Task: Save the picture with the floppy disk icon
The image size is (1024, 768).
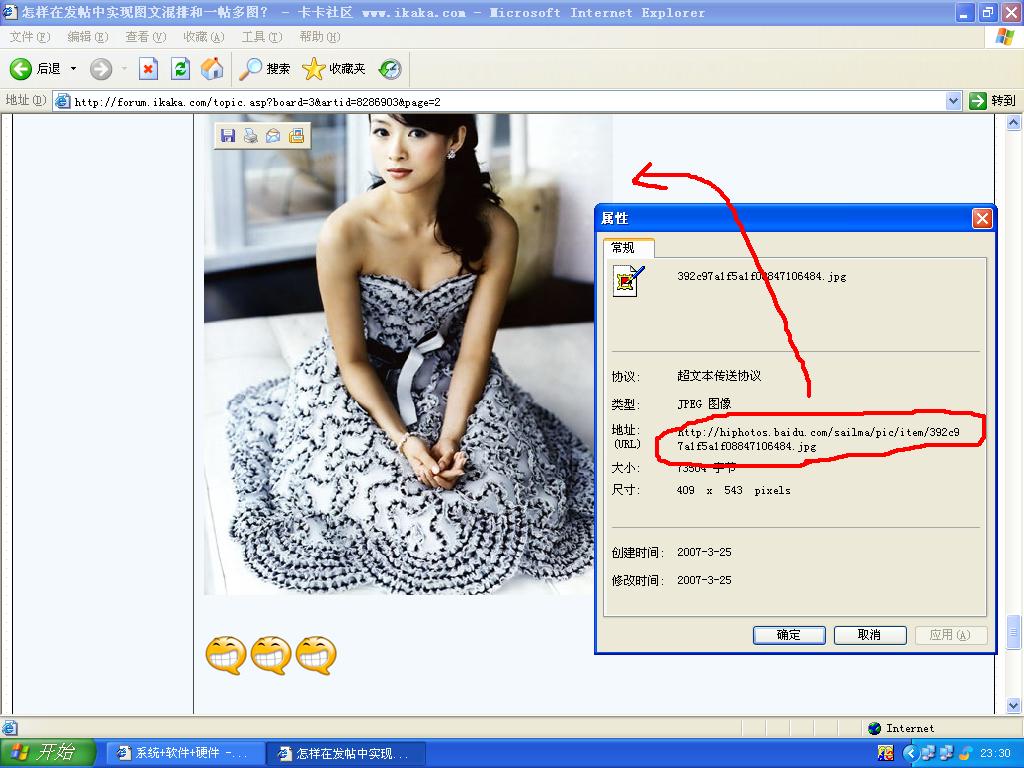Action: 228,135
